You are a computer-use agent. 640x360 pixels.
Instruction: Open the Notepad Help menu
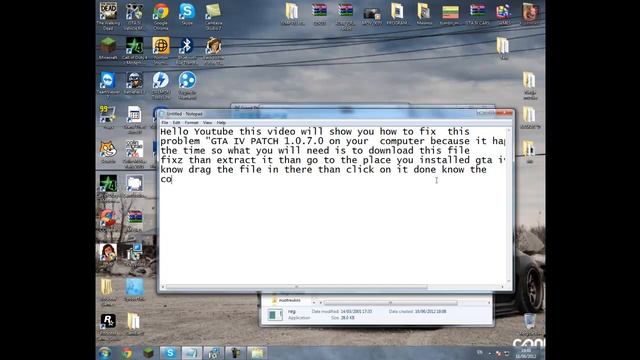coord(221,122)
